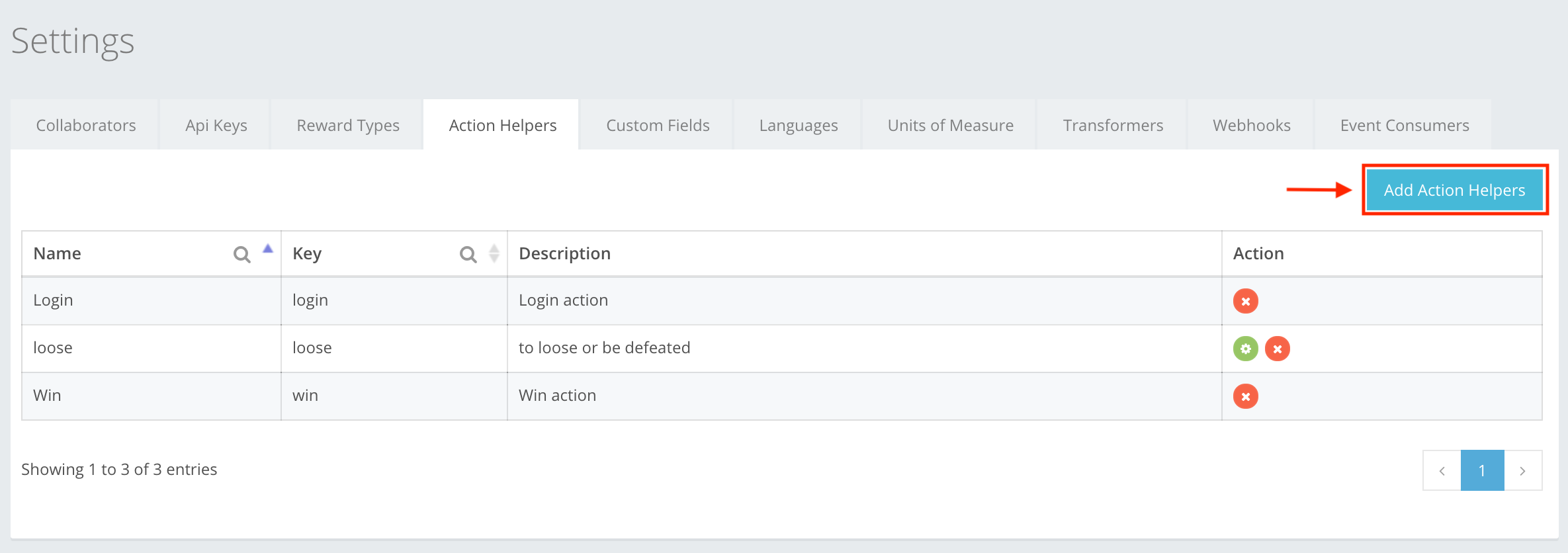Open the Api Keys tab
This screenshot has height=553, width=1568.
click(216, 125)
